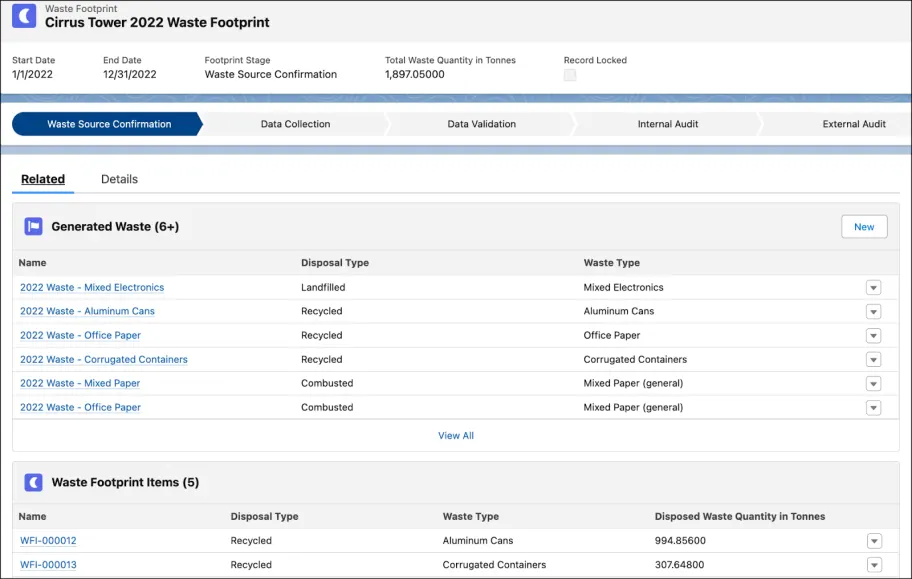912x579 pixels.
Task: Open row menu for Recycled Office Paper waste
Action: (873, 336)
